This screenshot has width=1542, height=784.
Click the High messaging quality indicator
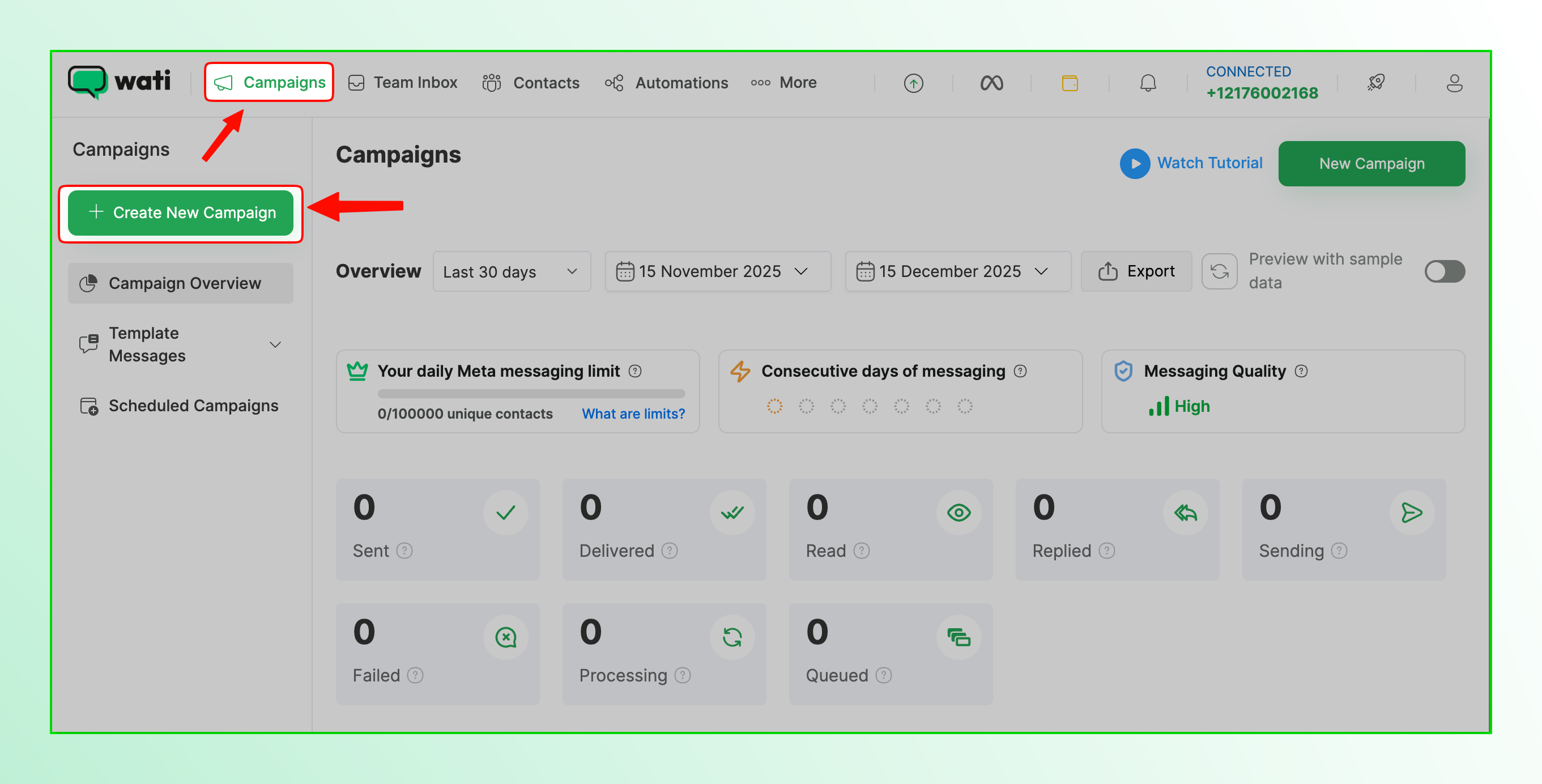click(1179, 406)
